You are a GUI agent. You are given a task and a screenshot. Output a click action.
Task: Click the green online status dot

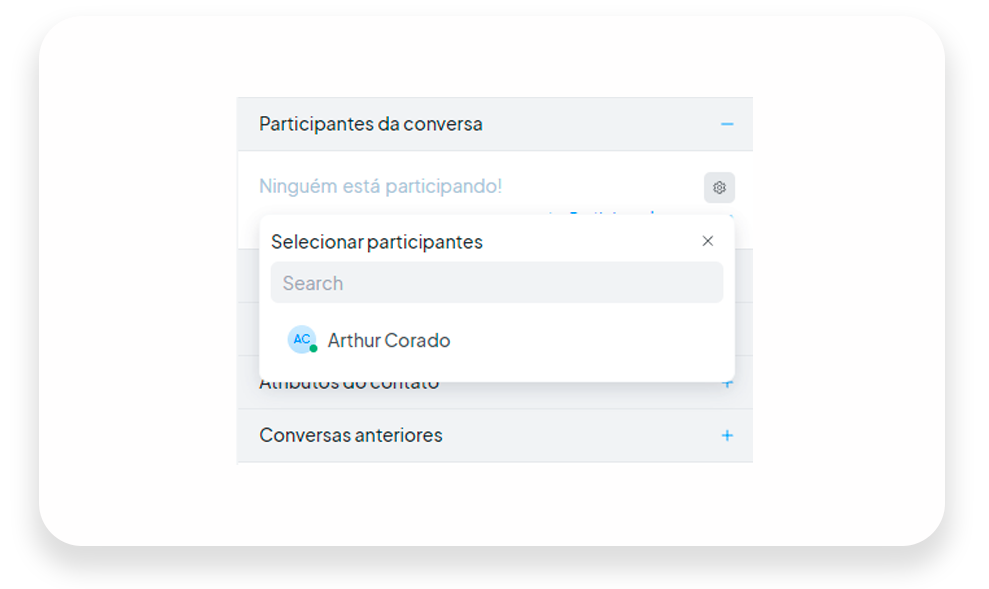313,349
